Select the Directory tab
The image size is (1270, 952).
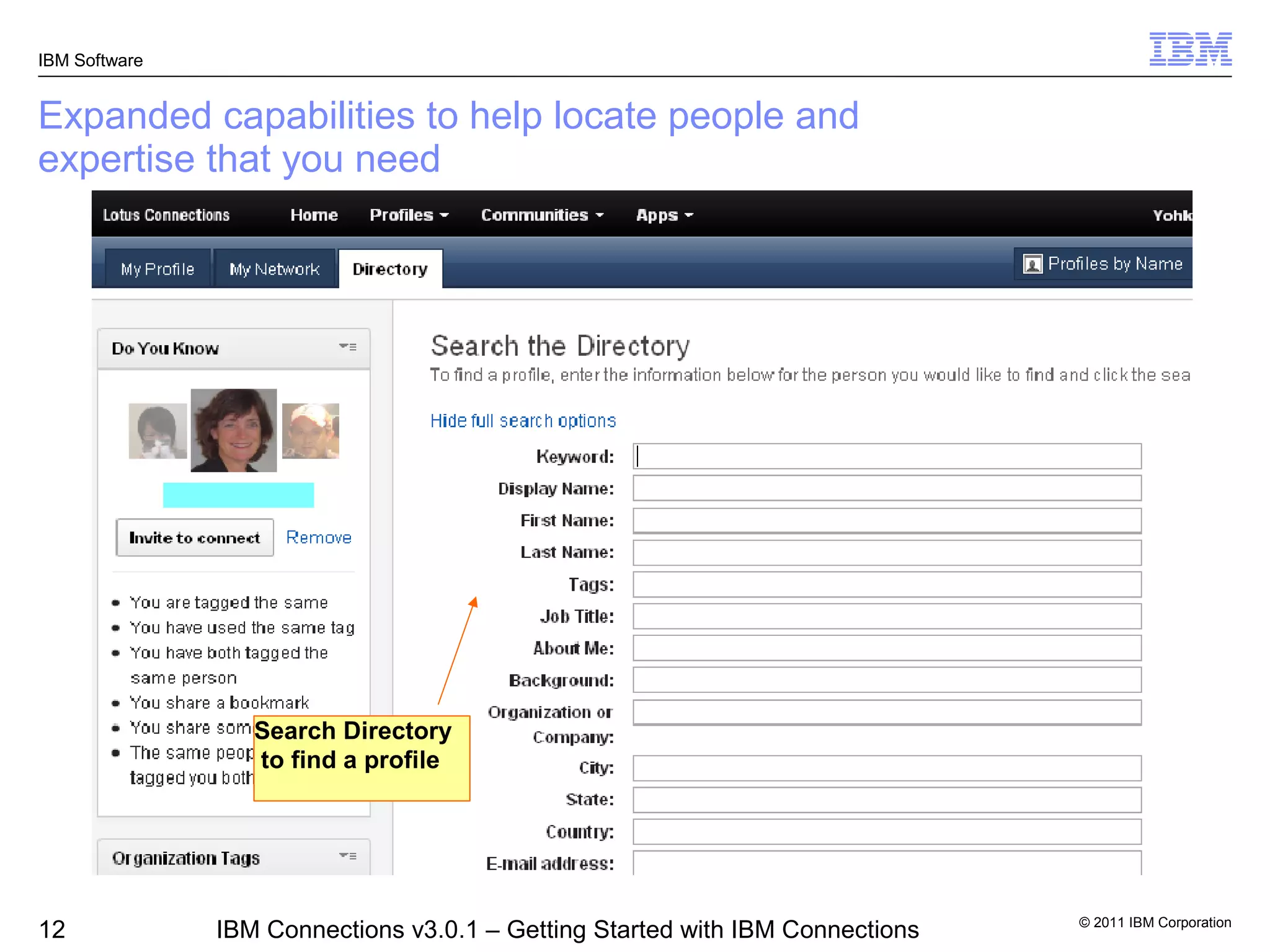coord(390,269)
